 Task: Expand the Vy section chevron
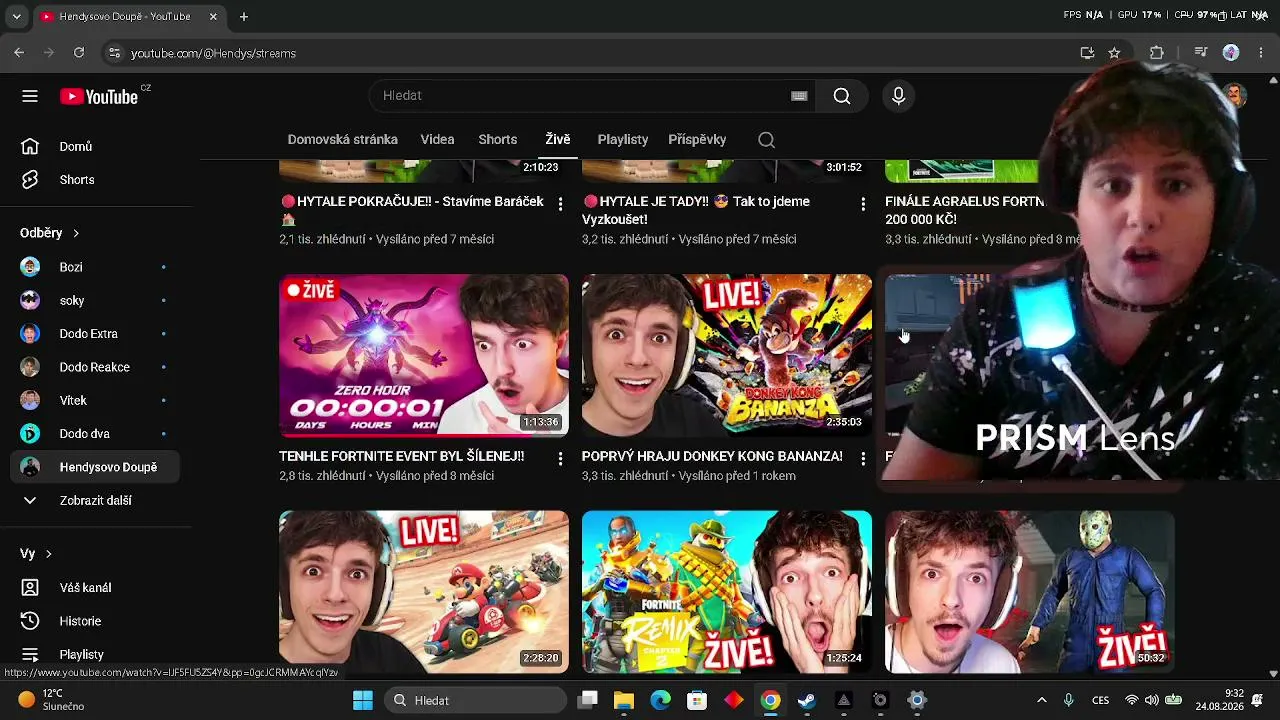(x=48, y=554)
